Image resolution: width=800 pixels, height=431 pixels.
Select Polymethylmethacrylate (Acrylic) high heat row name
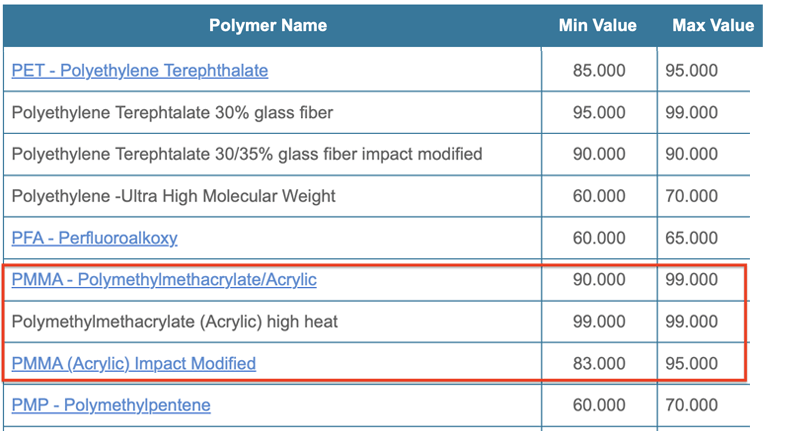(175, 321)
